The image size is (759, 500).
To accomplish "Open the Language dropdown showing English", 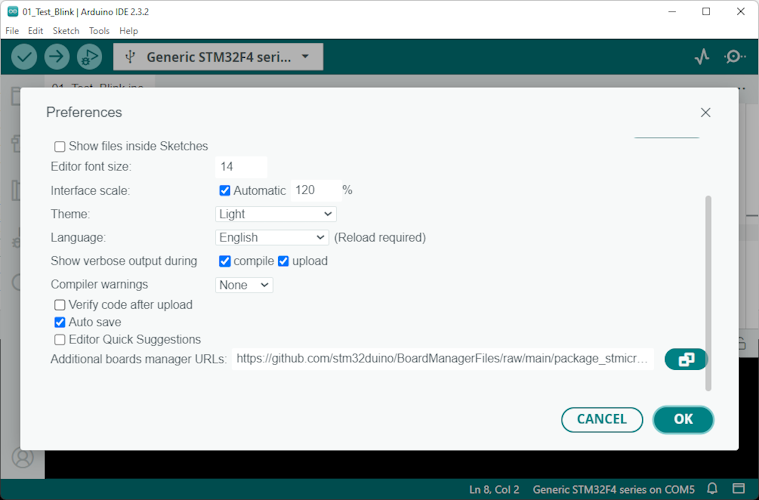I will [x=272, y=238].
